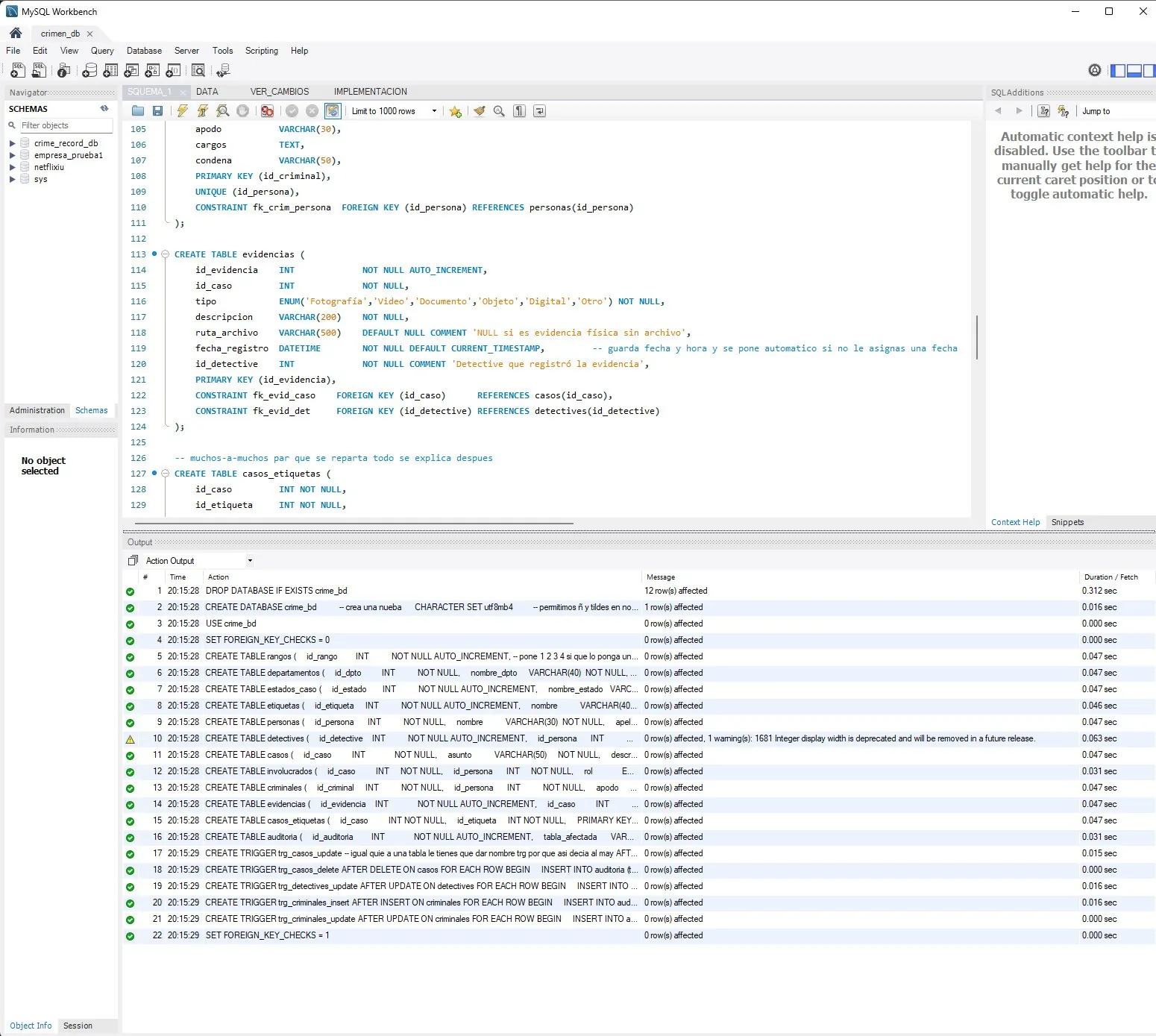Screen dimensions: 1156x1036
Task: Beautify the SQL script broom icon
Action: click(x=480, y=111)
